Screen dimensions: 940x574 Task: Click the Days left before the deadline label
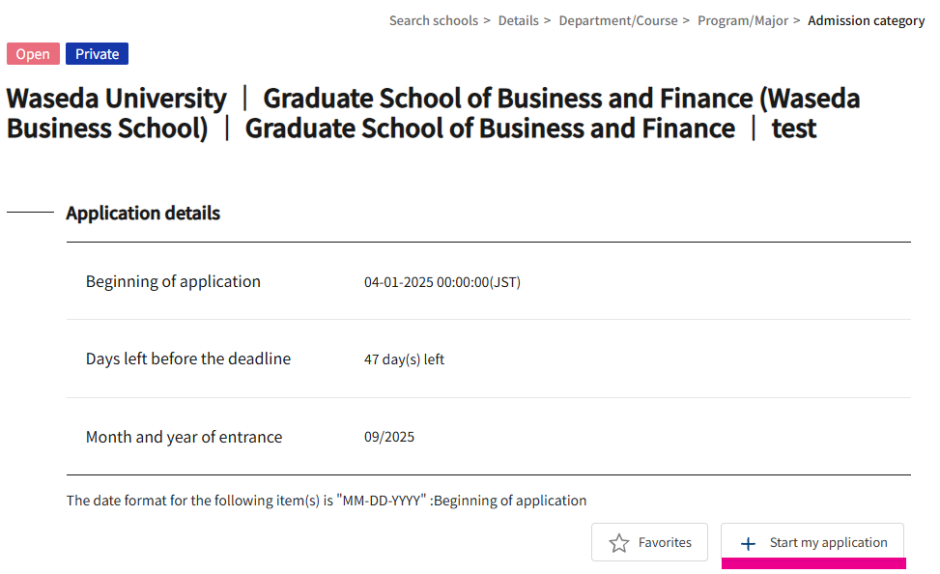188,359
